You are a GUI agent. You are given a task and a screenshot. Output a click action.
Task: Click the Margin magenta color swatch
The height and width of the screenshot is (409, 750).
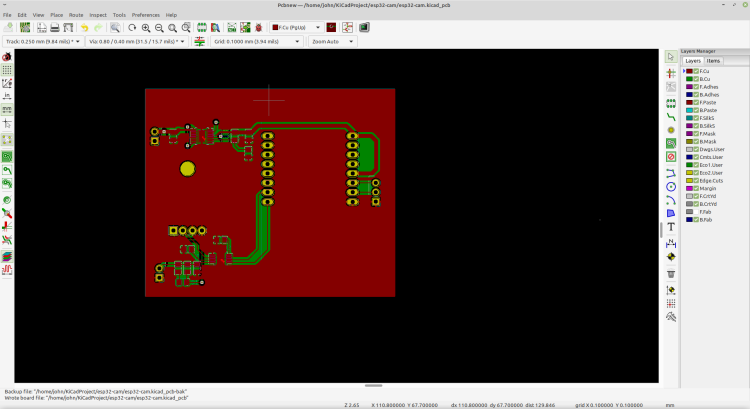coord(689,188)
